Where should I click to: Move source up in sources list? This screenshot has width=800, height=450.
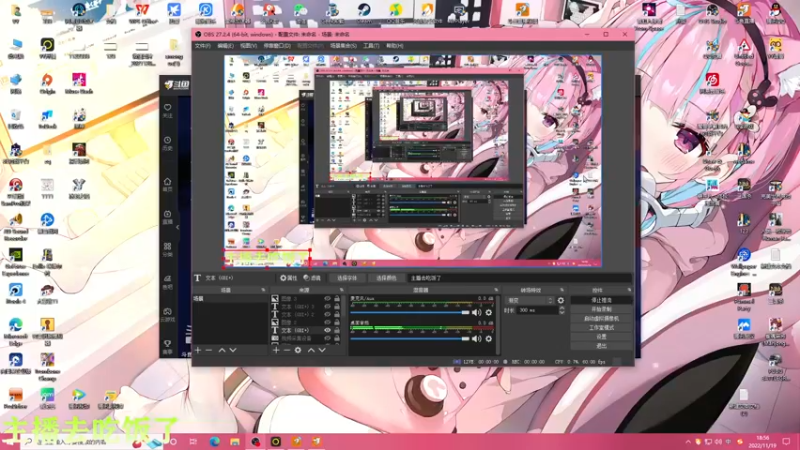tap(311, 350)
